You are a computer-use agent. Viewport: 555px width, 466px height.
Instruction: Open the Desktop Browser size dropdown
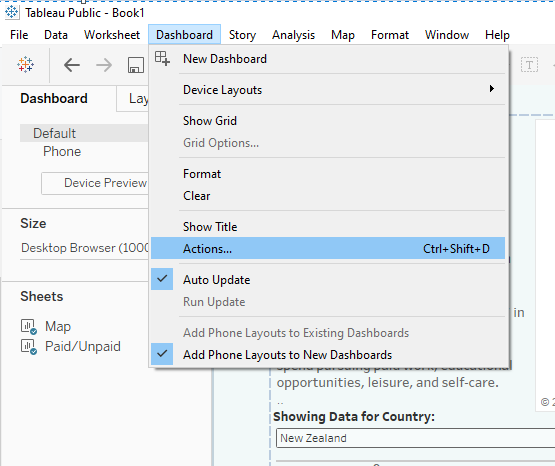coord(84,248)
